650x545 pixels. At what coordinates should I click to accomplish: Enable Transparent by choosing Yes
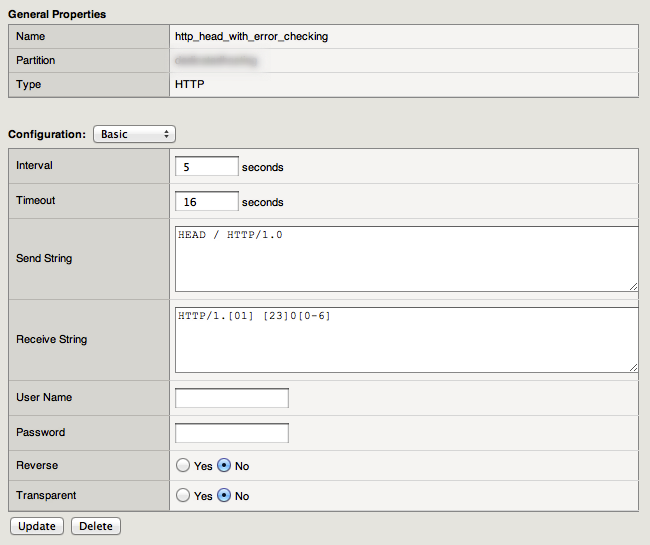182,496
